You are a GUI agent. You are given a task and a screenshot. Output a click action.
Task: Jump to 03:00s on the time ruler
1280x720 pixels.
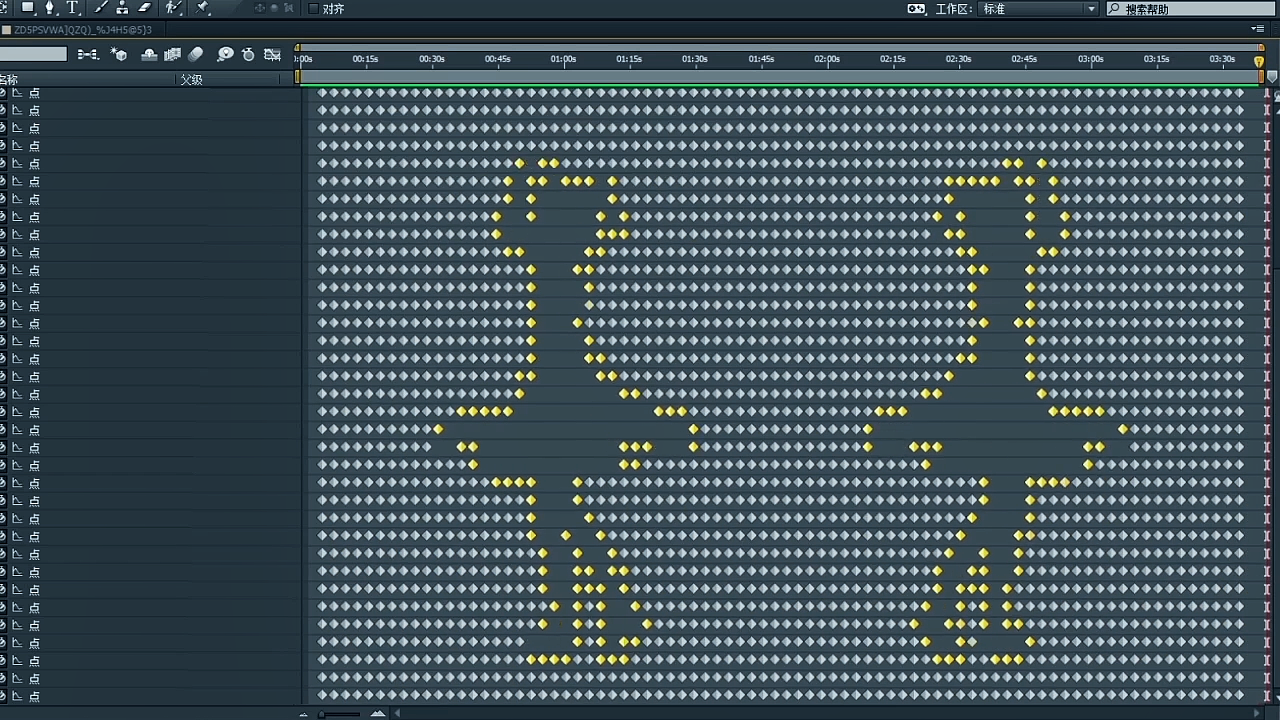point(1090,59)
